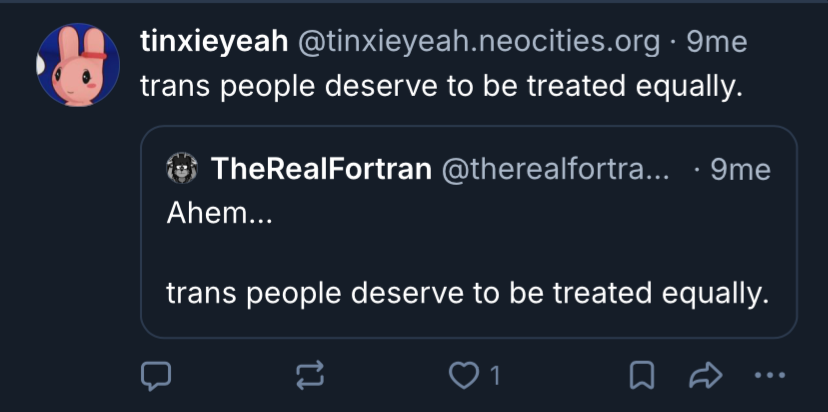Click the quoted post's 9me timestamp
Viewport: 828px width, 412px height.
pos(740,170)
